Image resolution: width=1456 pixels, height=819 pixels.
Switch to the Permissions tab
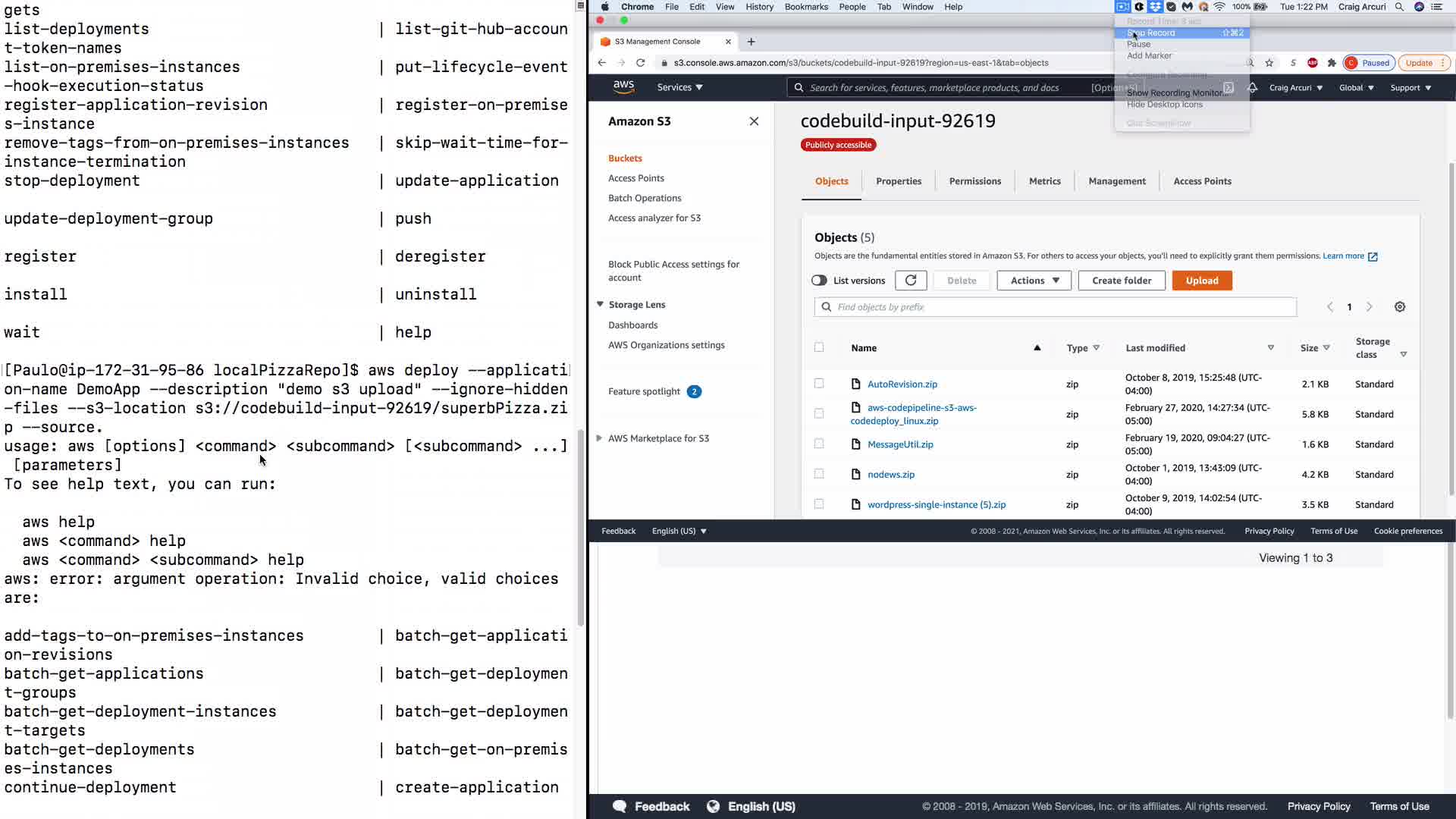point(975,181)
